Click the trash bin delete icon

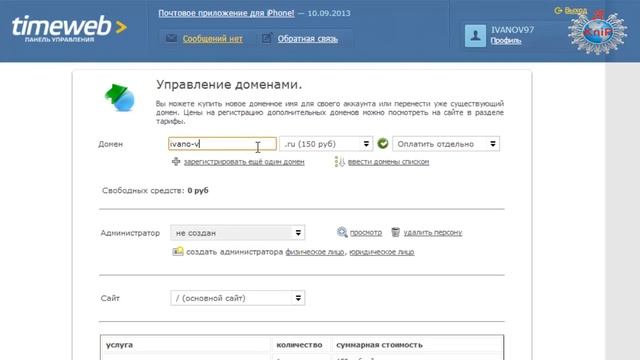pyautogui.click(x=396, y=232)
